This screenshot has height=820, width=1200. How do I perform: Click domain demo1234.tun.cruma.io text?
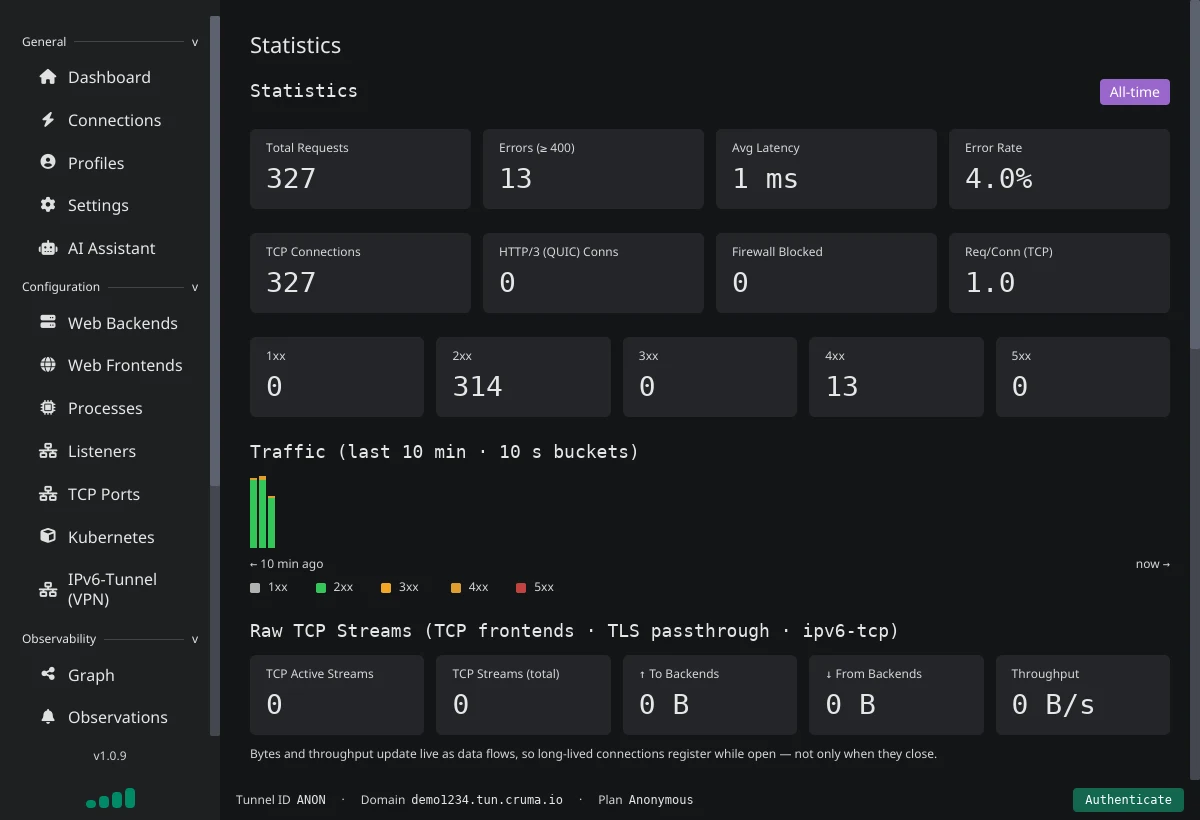pos(487,800)
